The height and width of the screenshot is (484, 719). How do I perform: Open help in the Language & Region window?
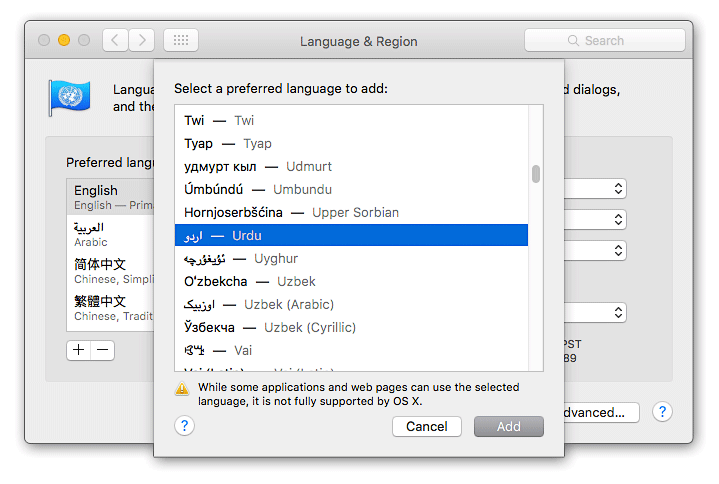[662, 412]
